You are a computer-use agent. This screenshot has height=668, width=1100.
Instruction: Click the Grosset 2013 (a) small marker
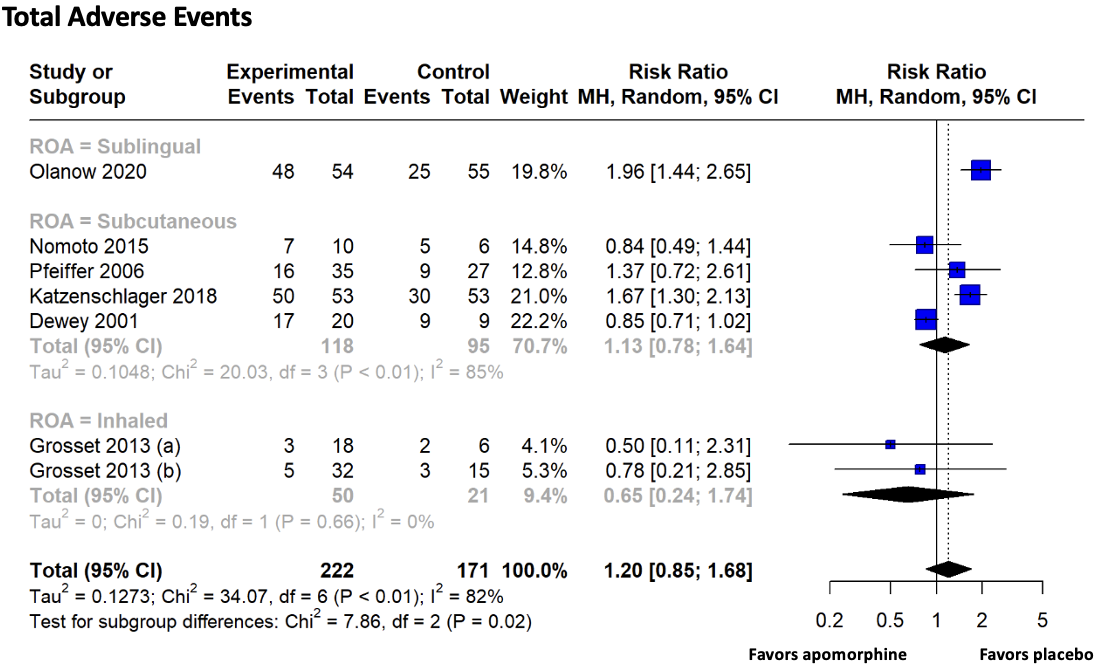point(890,443)
